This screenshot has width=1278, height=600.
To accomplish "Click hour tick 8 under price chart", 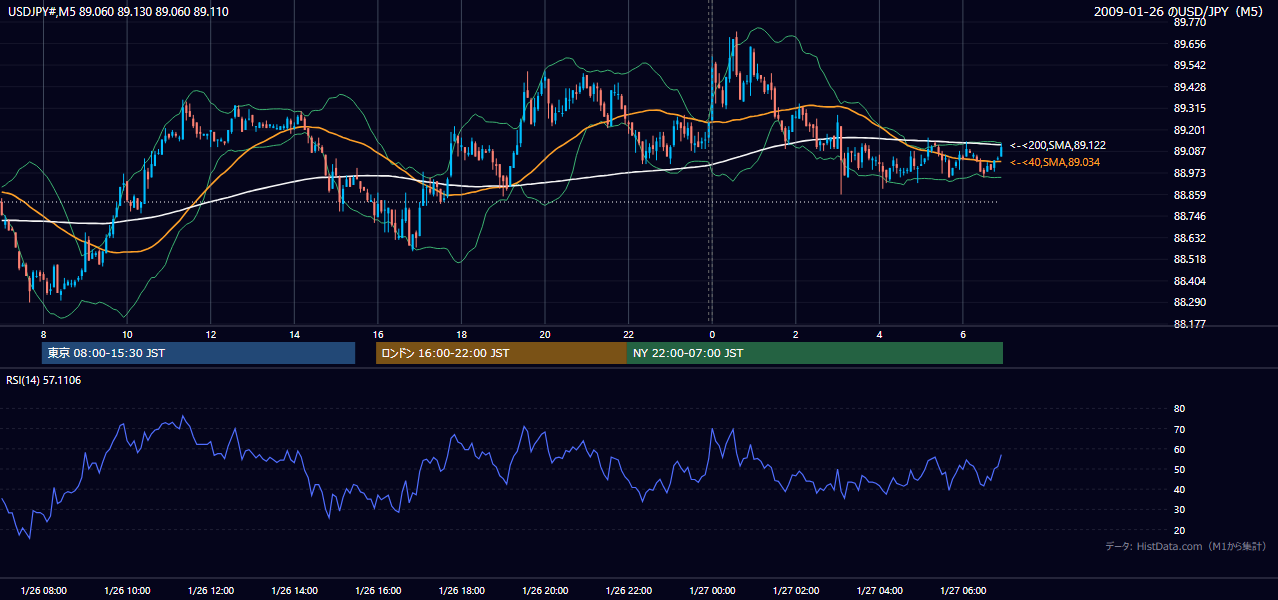I will click(43, 334).
